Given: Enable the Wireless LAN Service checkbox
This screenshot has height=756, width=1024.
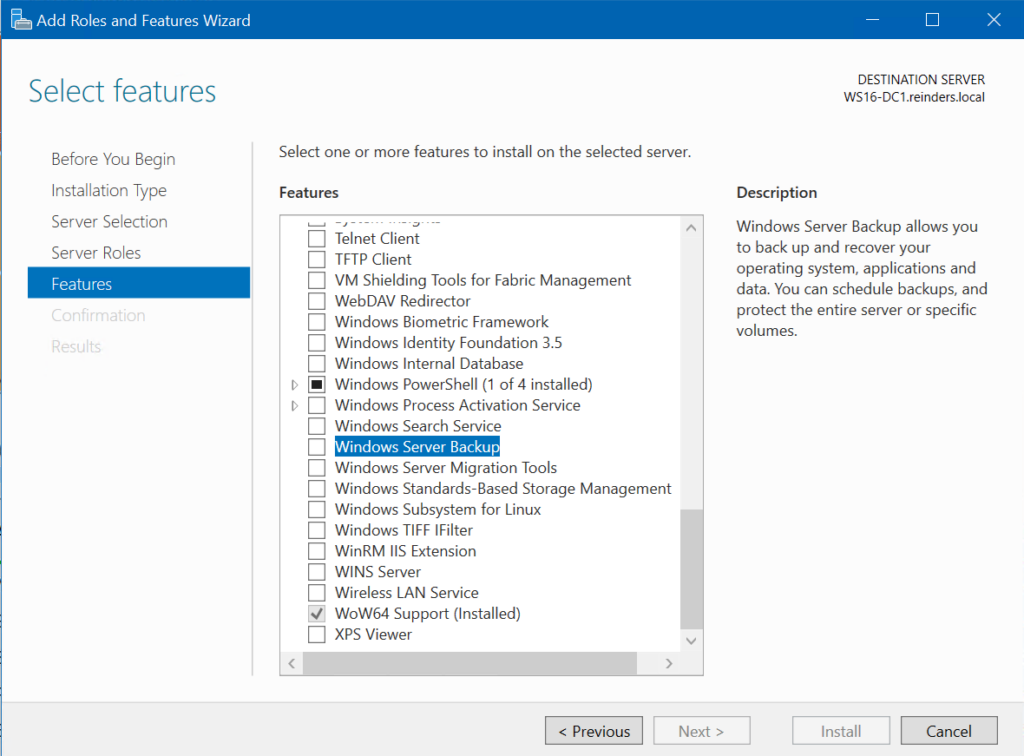Looking at the screenshot, I should click(317, 593).
